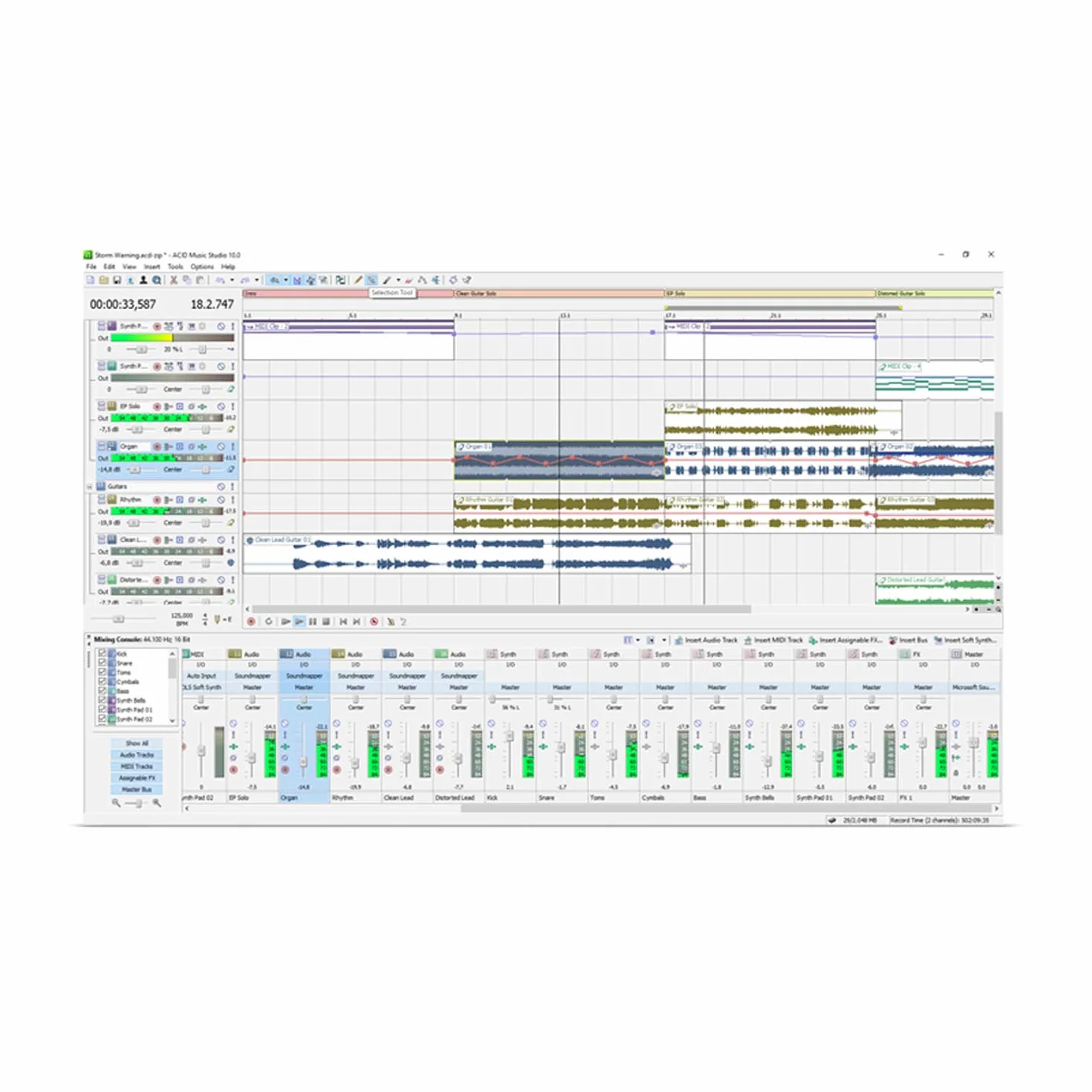The height and width of the screenshot is (1092, 1092).
Task: Open the Edit menu
Action: [109, 267]
